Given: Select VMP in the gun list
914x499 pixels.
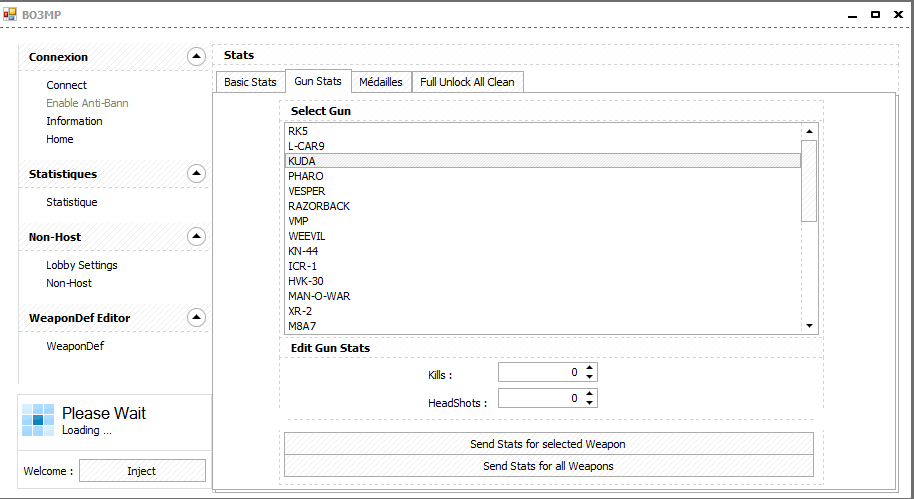Looking at the screenshot, I should [543, 221].
